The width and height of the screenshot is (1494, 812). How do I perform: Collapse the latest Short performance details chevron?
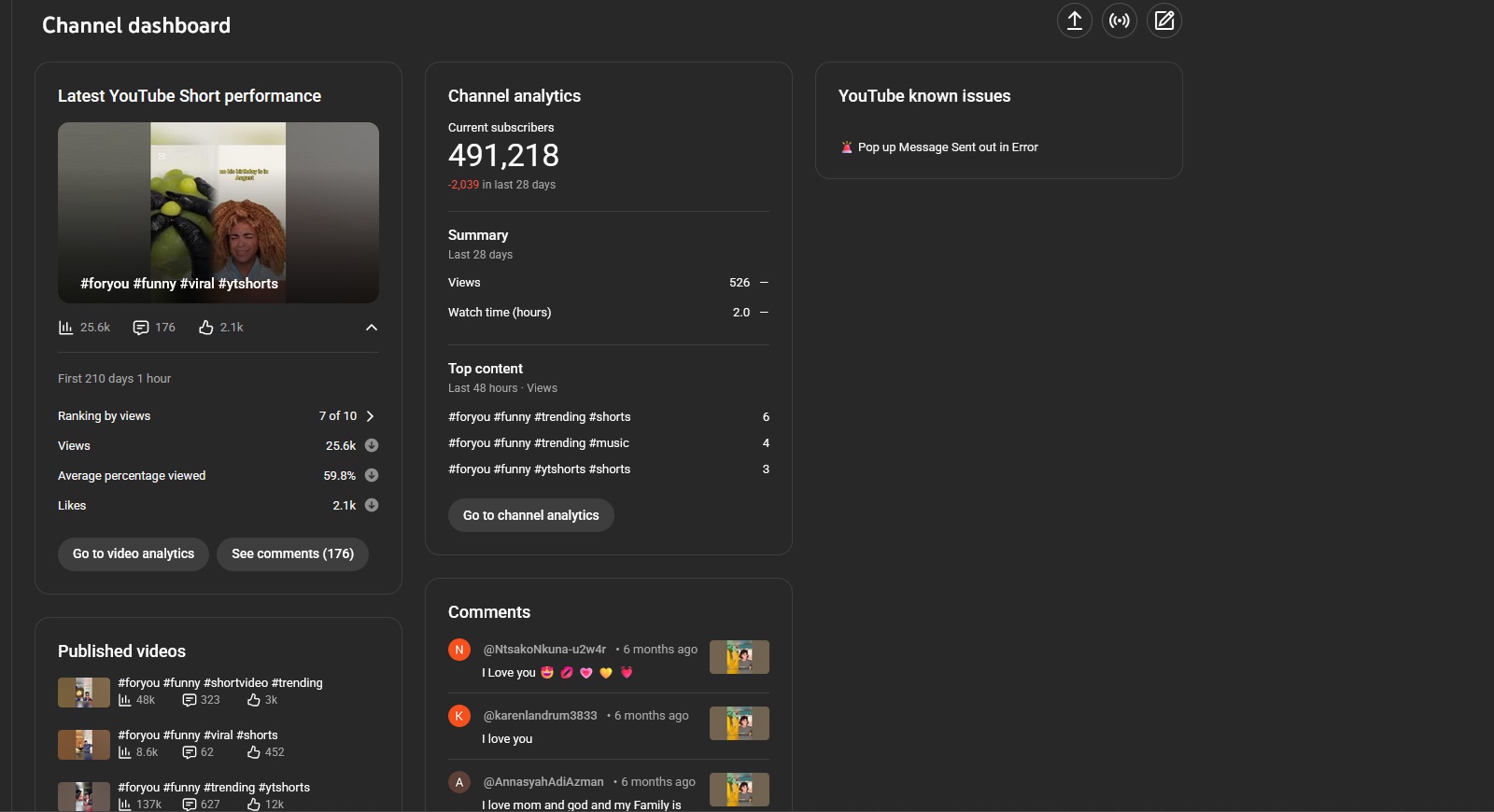[x=372, y=328]
